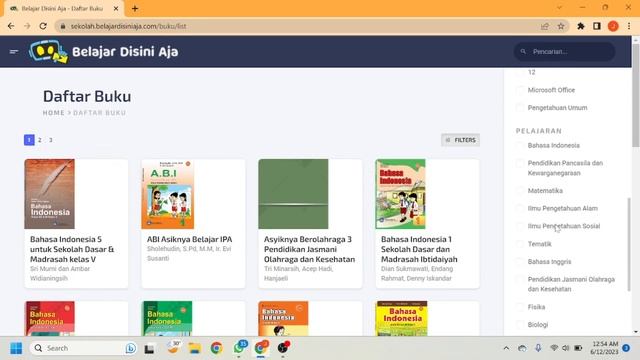Go to page 3 of book list

coord(51,140)
